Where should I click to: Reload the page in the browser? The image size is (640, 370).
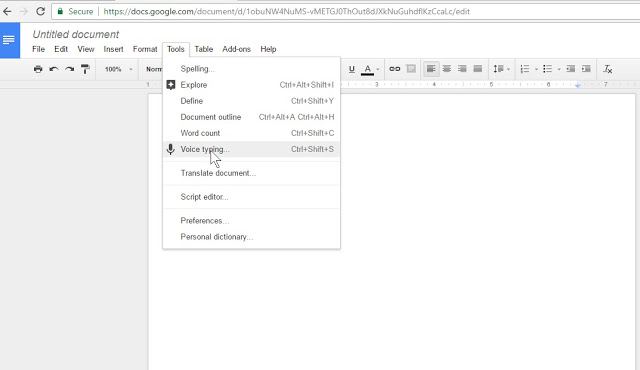click(x=40, y=11)
